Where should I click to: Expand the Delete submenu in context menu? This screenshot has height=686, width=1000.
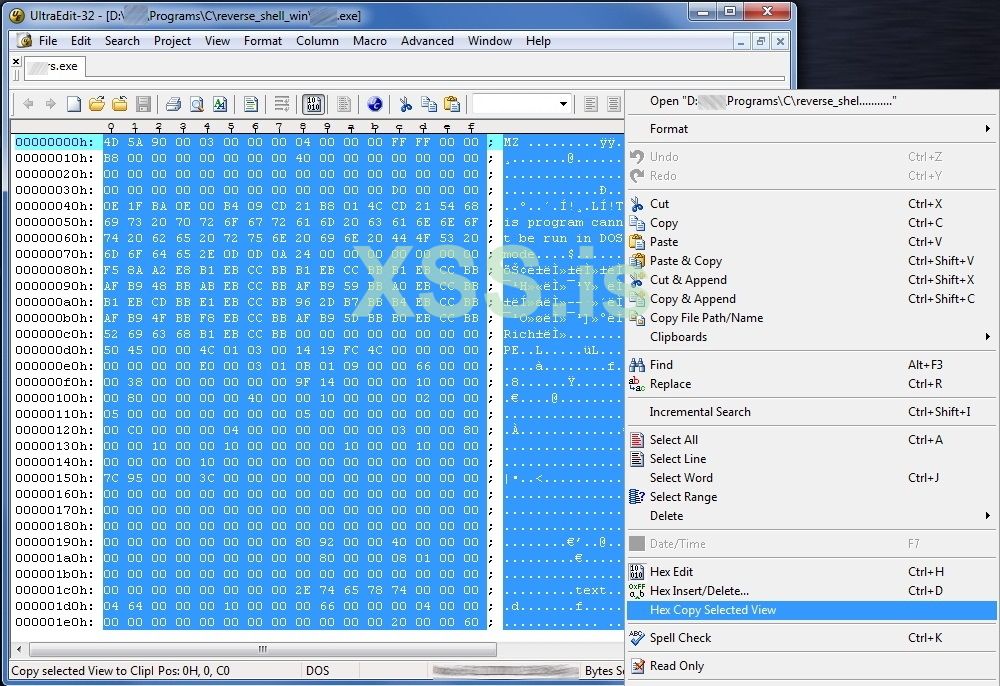coord(812,516)
